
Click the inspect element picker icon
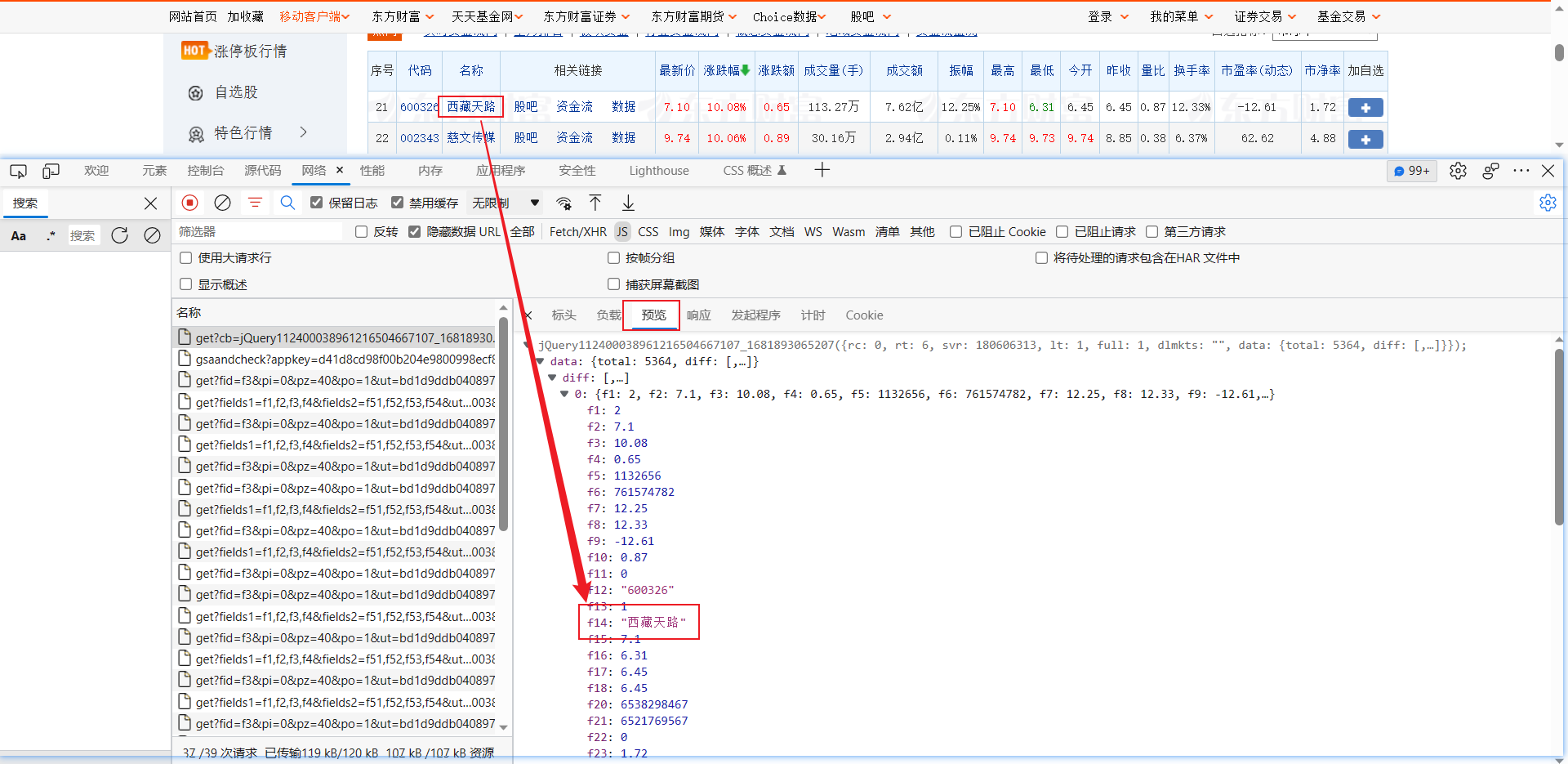18,171
